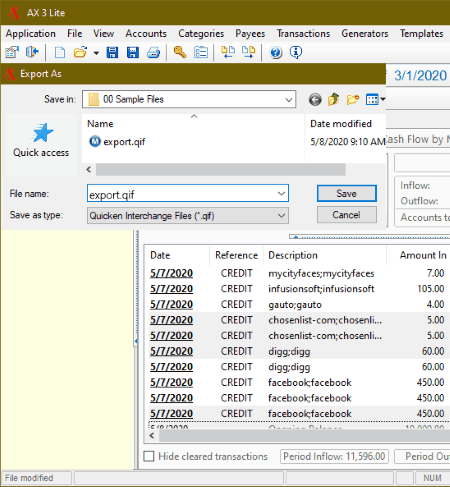
Task: Click the 105.00 amount value
Action: coord(431,289)
